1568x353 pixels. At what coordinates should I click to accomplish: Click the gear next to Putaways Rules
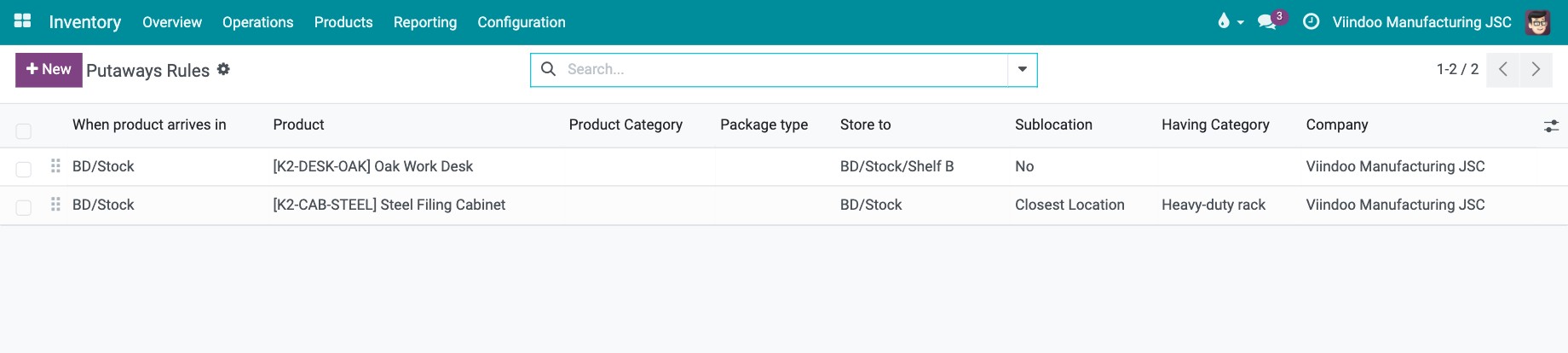[223, 69]
